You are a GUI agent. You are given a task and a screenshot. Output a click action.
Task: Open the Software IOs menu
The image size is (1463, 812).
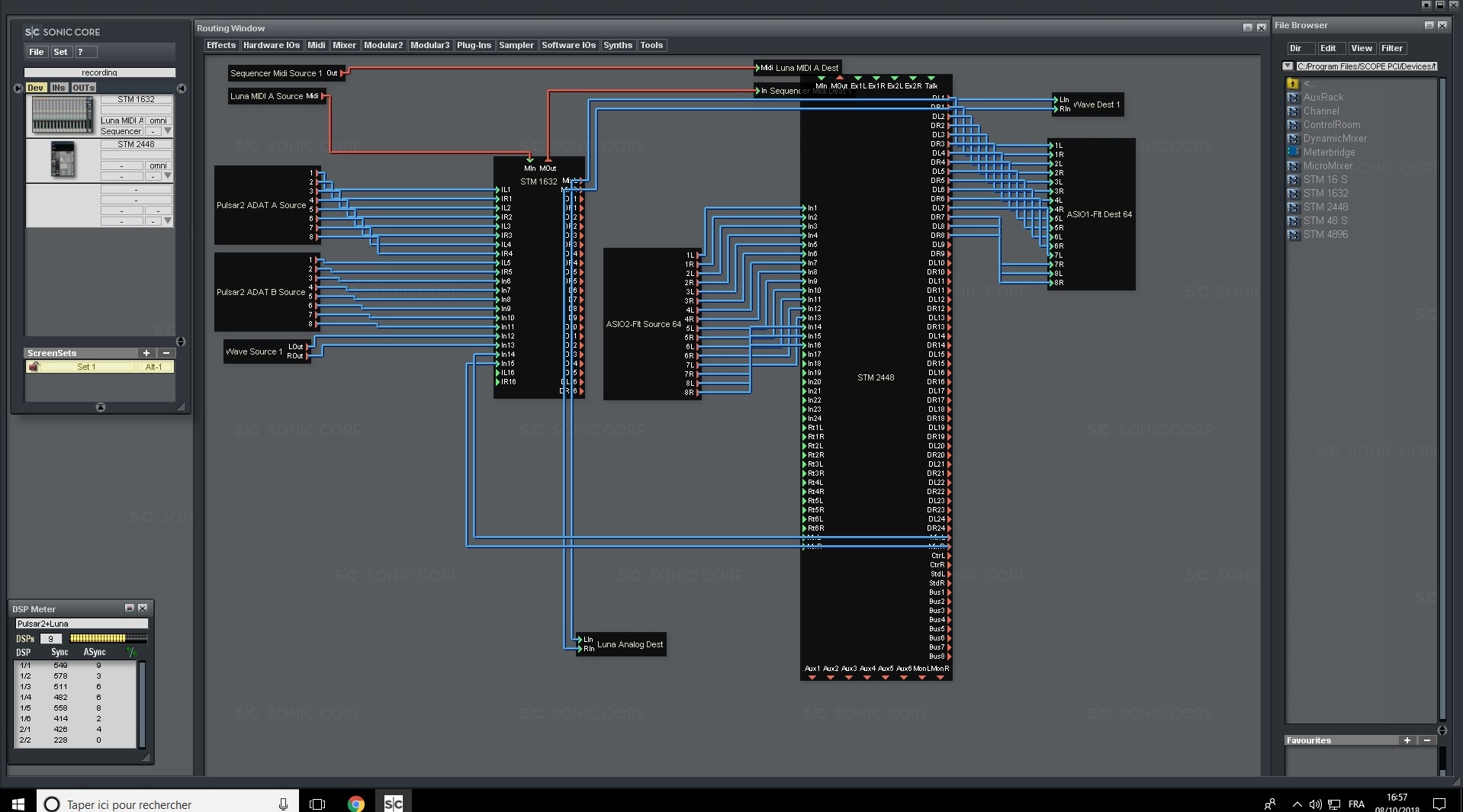click(568, 45)
